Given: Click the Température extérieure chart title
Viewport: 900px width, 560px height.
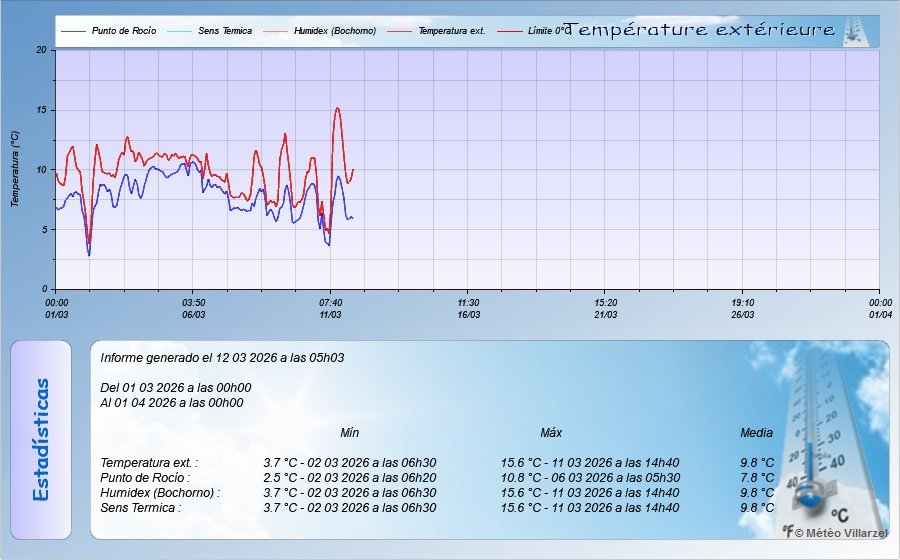Looking at the screenshot, I should click(x=700, y=31).
